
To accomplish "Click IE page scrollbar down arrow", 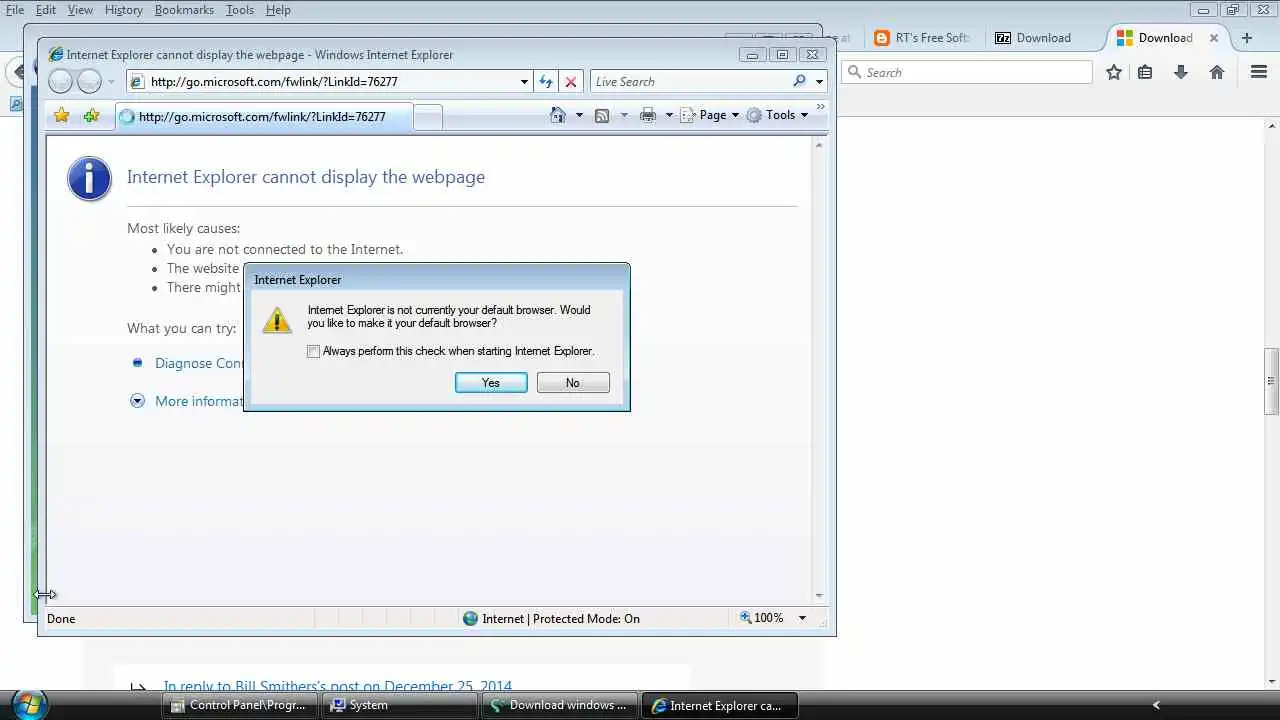I will [x=819, y=596].
